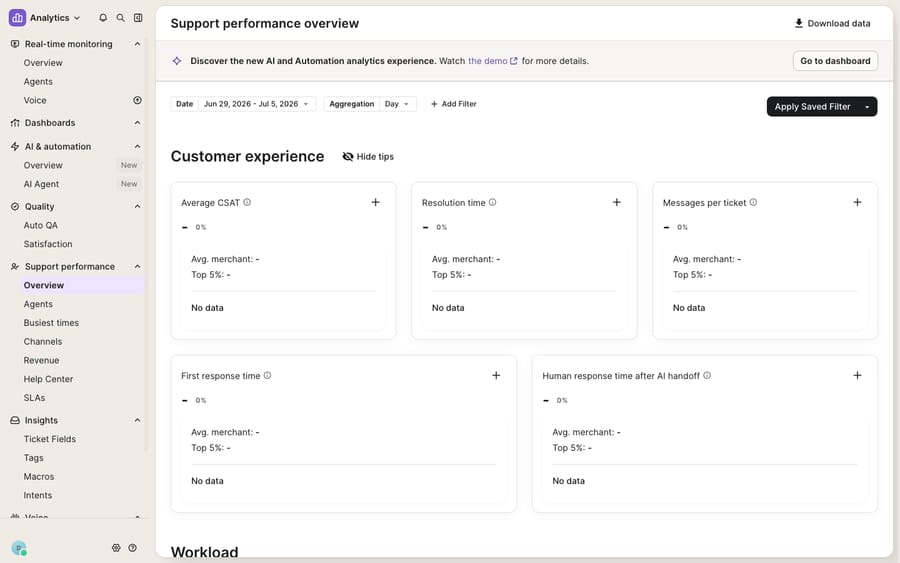Collapse the AI & automation section

[137, 146]
